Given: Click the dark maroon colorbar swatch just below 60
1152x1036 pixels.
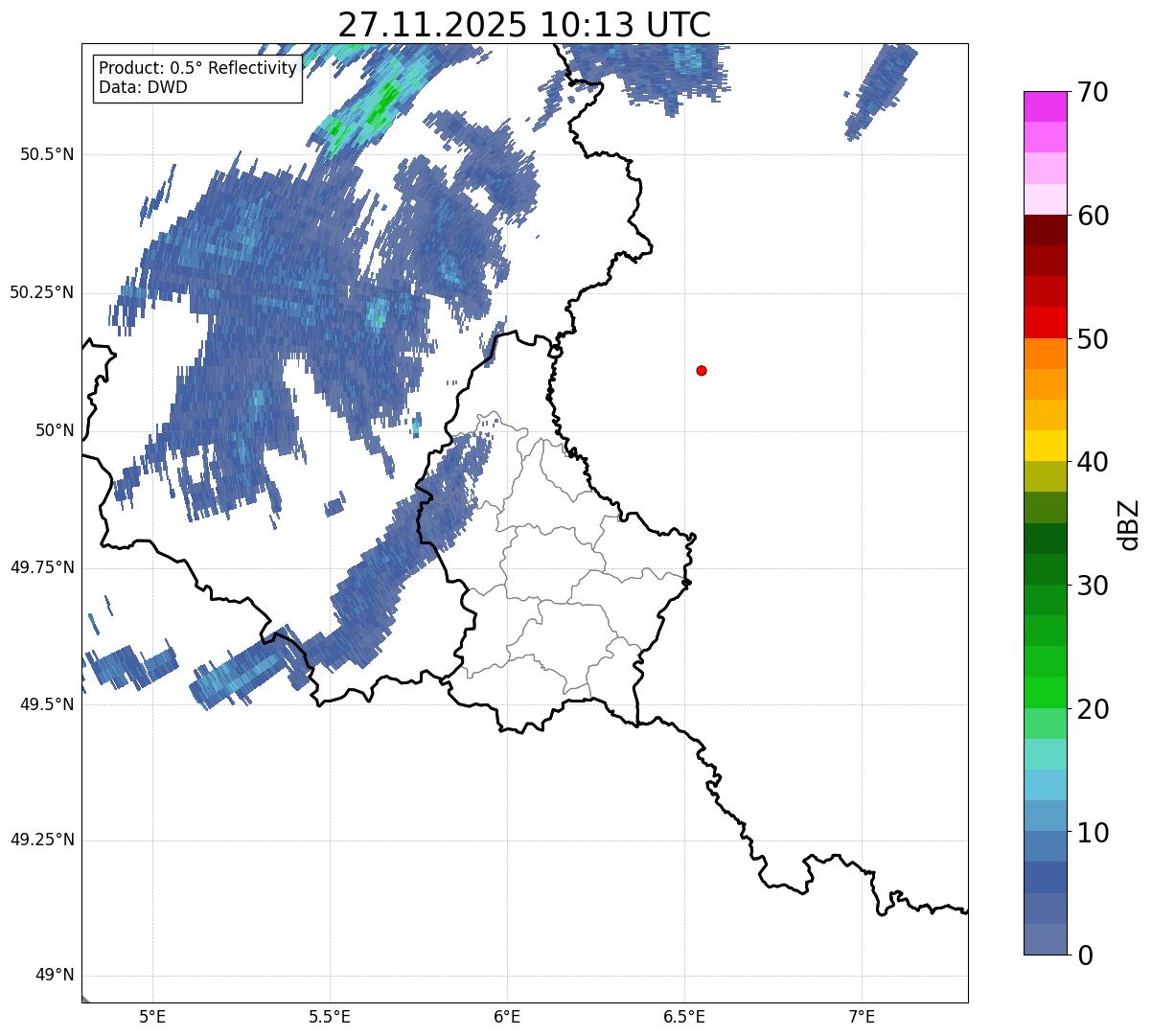Looking at the screenshot, I should coord(1045,230).
